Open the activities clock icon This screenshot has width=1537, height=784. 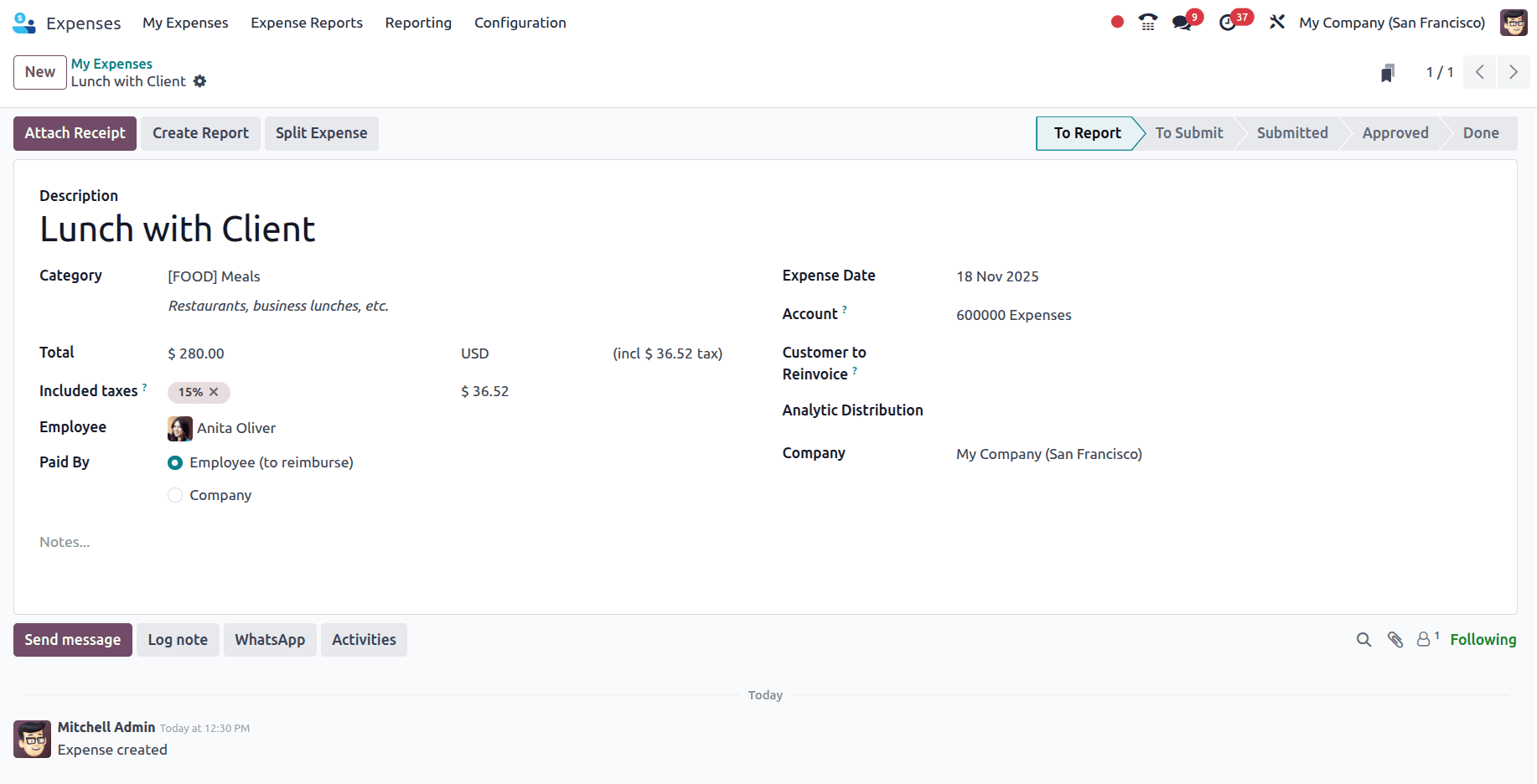pos(1229,23)
